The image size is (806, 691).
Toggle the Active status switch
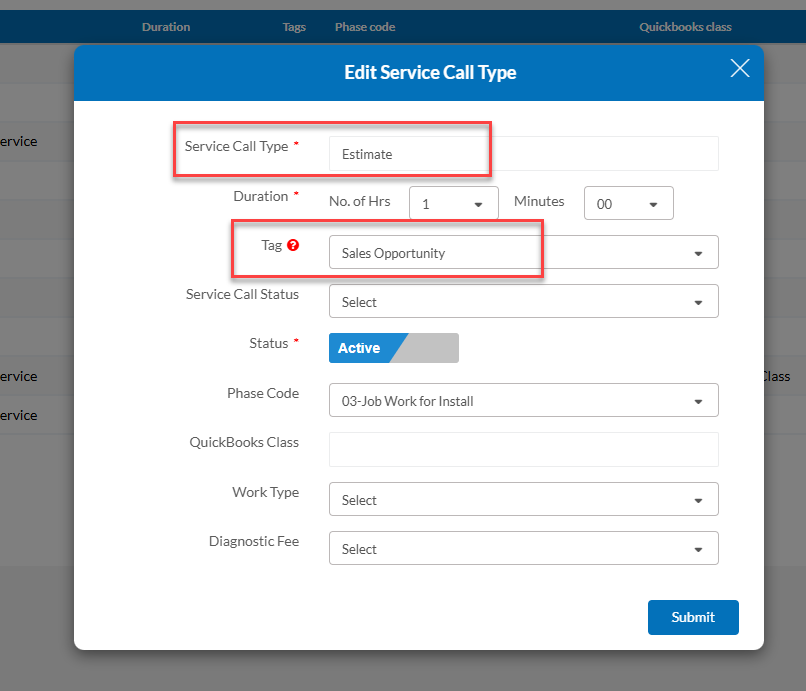(393, 348)
